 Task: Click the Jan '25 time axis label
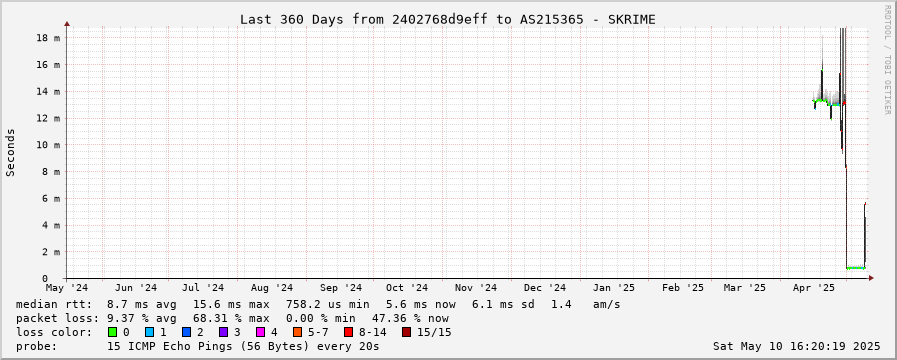(614, 288)
